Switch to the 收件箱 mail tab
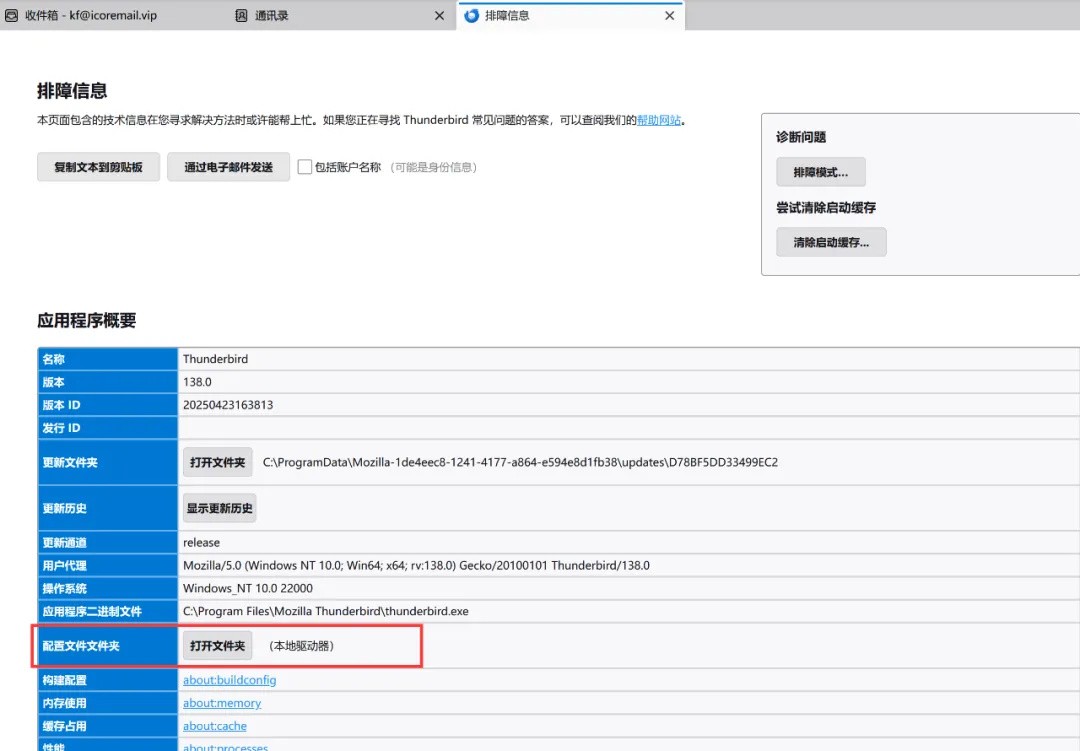This screenshot has width=1080, height=751. 90,16
